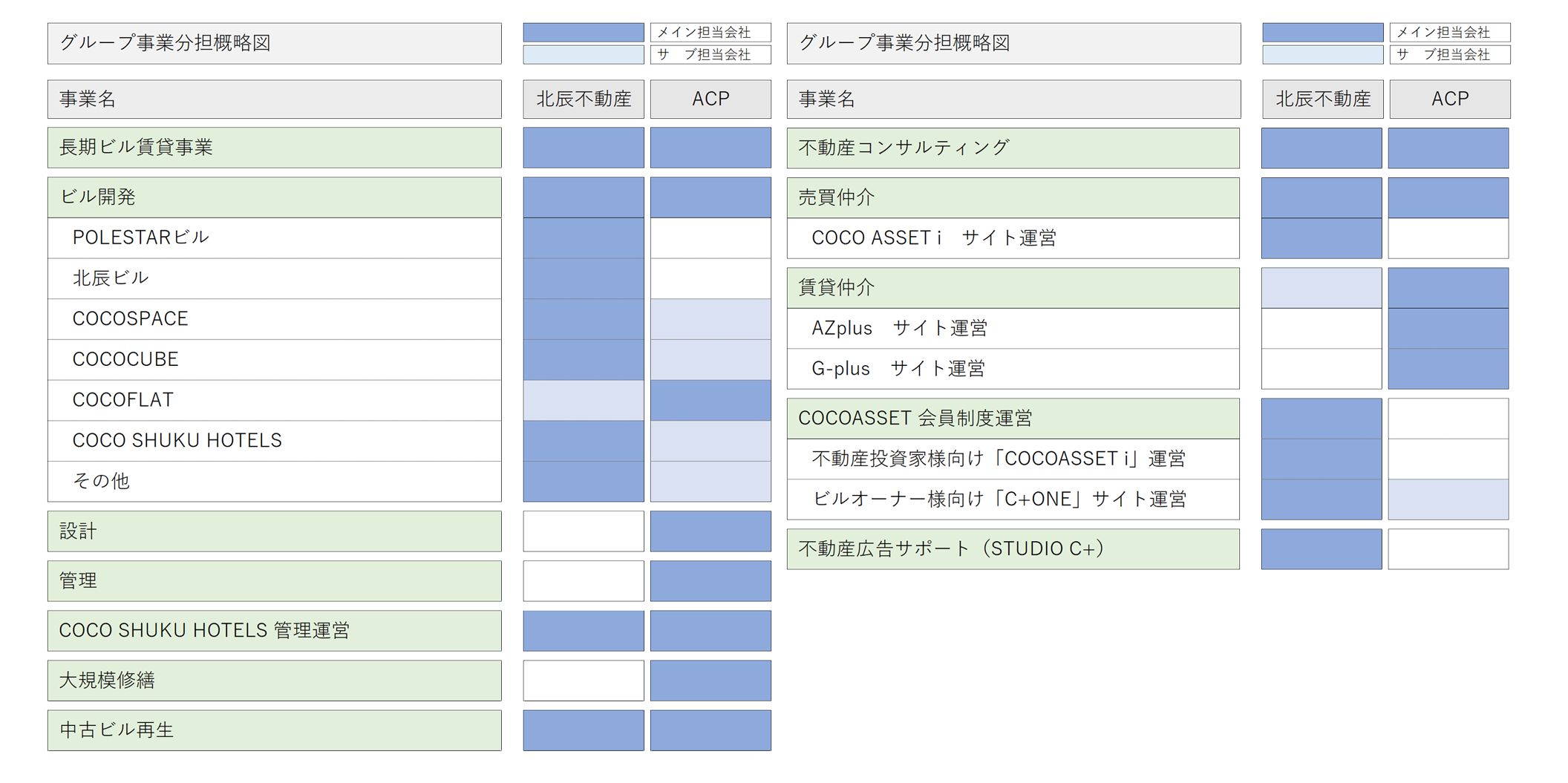The height and width of the screenshot is (783, 1568).
Task: Click the ビルオーナー様向け「C+ONE」サイト運営 row
Action: tap(1013, 499)
